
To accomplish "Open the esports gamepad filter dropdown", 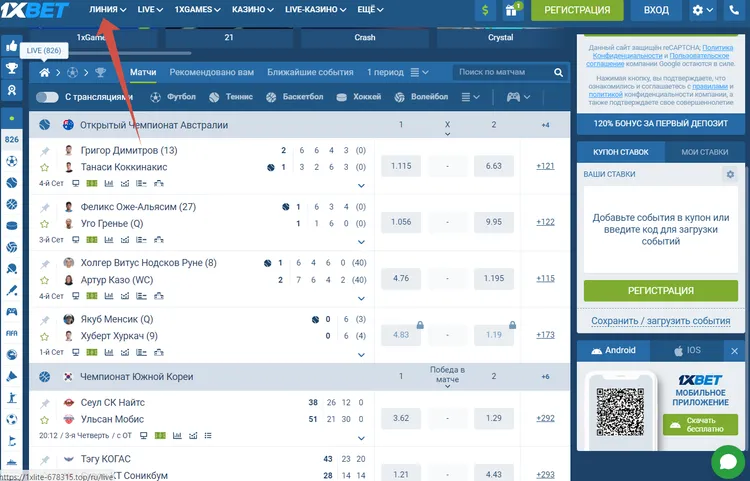I will tap(518, 97).
